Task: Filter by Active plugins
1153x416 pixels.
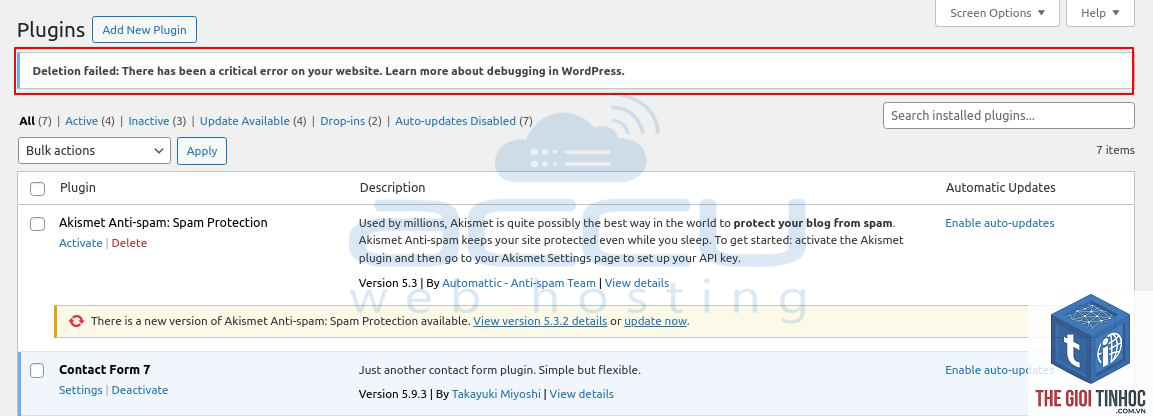Action: pyautogui.click(x=82, y=121)
